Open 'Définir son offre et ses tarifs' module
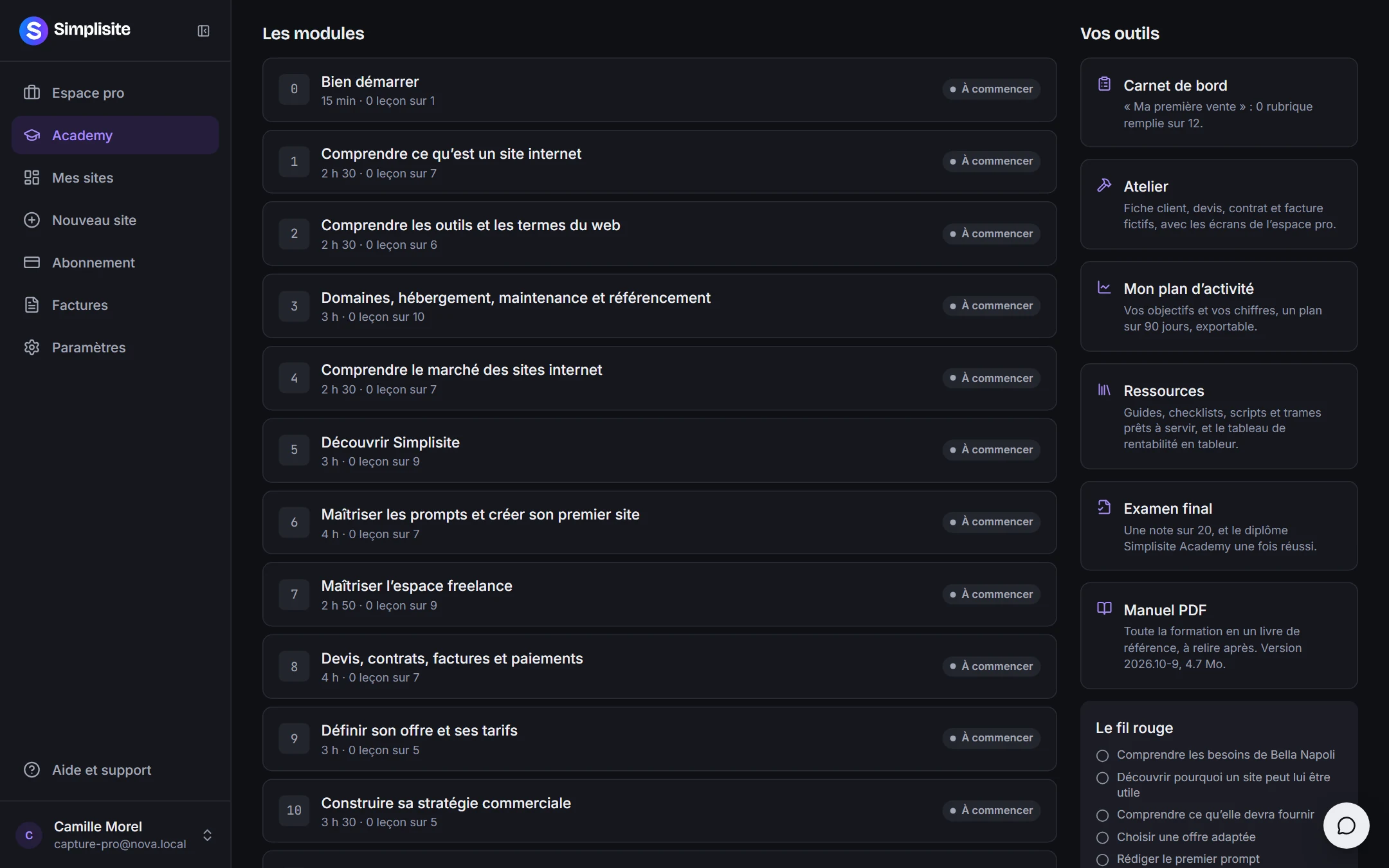This screenshot has height=868, width=1389. 659,739
